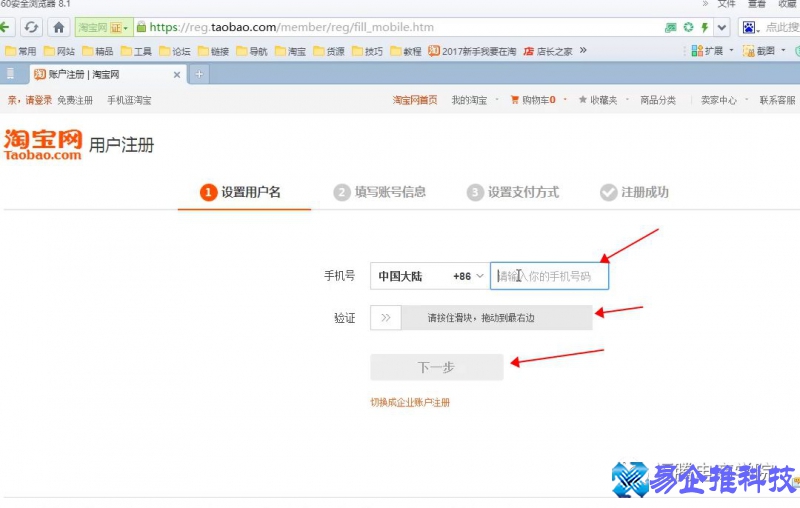The height and width of the screenshot is (508, 800).
Task: Open the 教程 bookmarks folder
Action: (406, 51)
